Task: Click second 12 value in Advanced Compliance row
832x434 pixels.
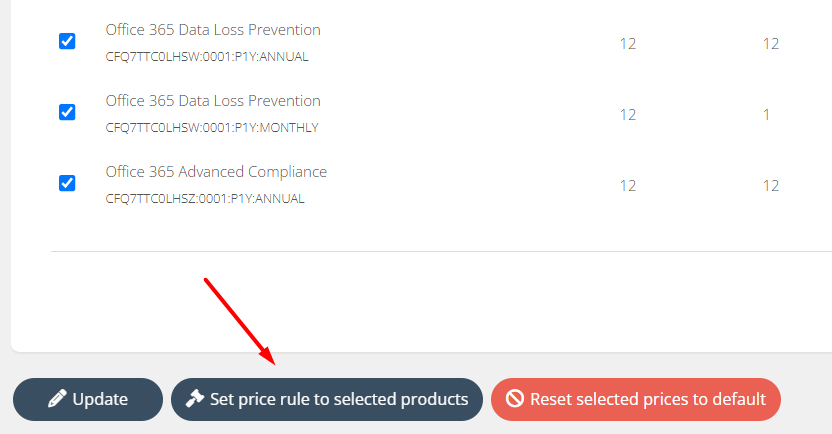Action: pyautogui.click(x=770, y=186)
